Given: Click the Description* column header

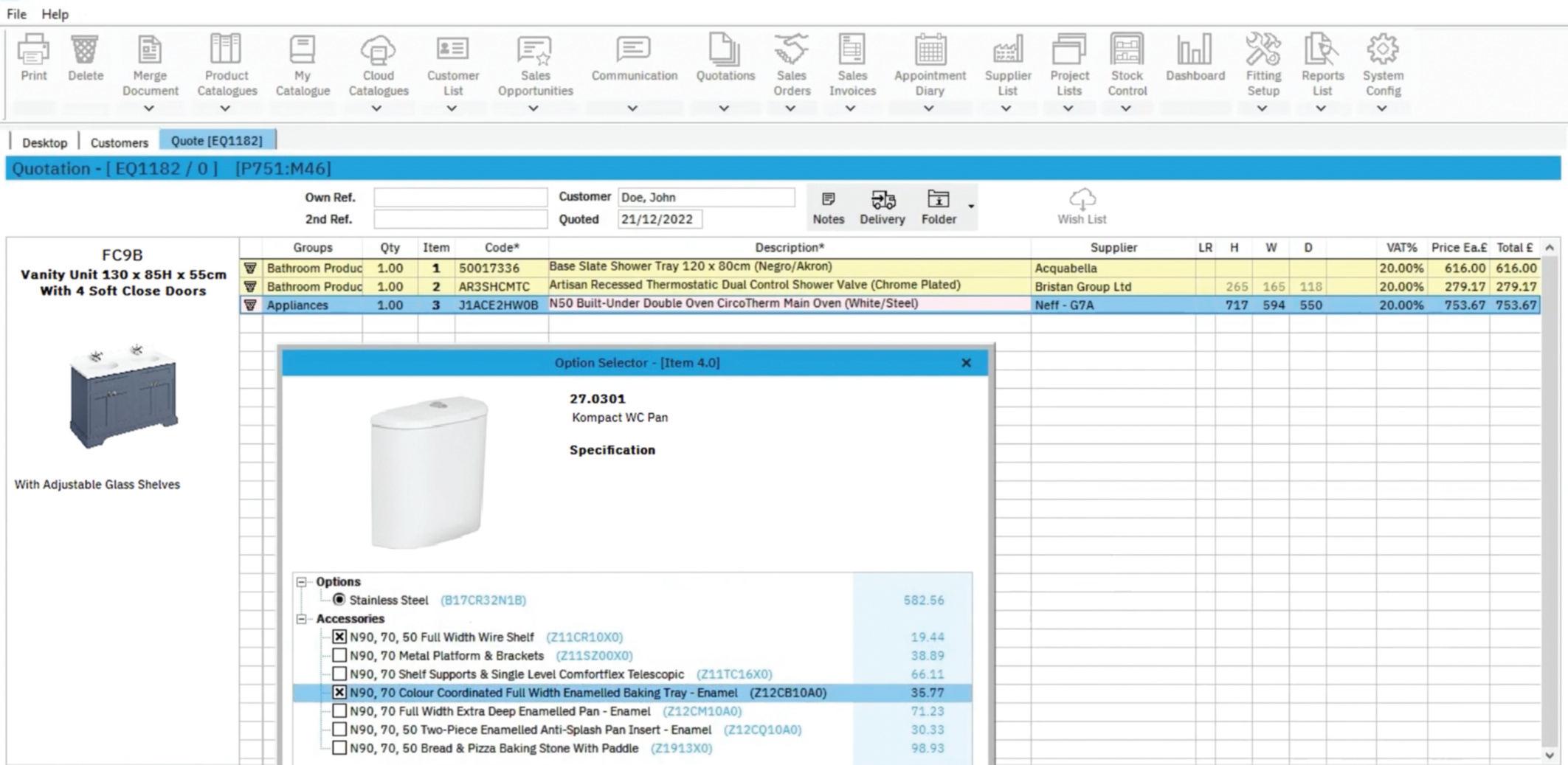Looking at the screenshot, I should (x=790, y=248).
